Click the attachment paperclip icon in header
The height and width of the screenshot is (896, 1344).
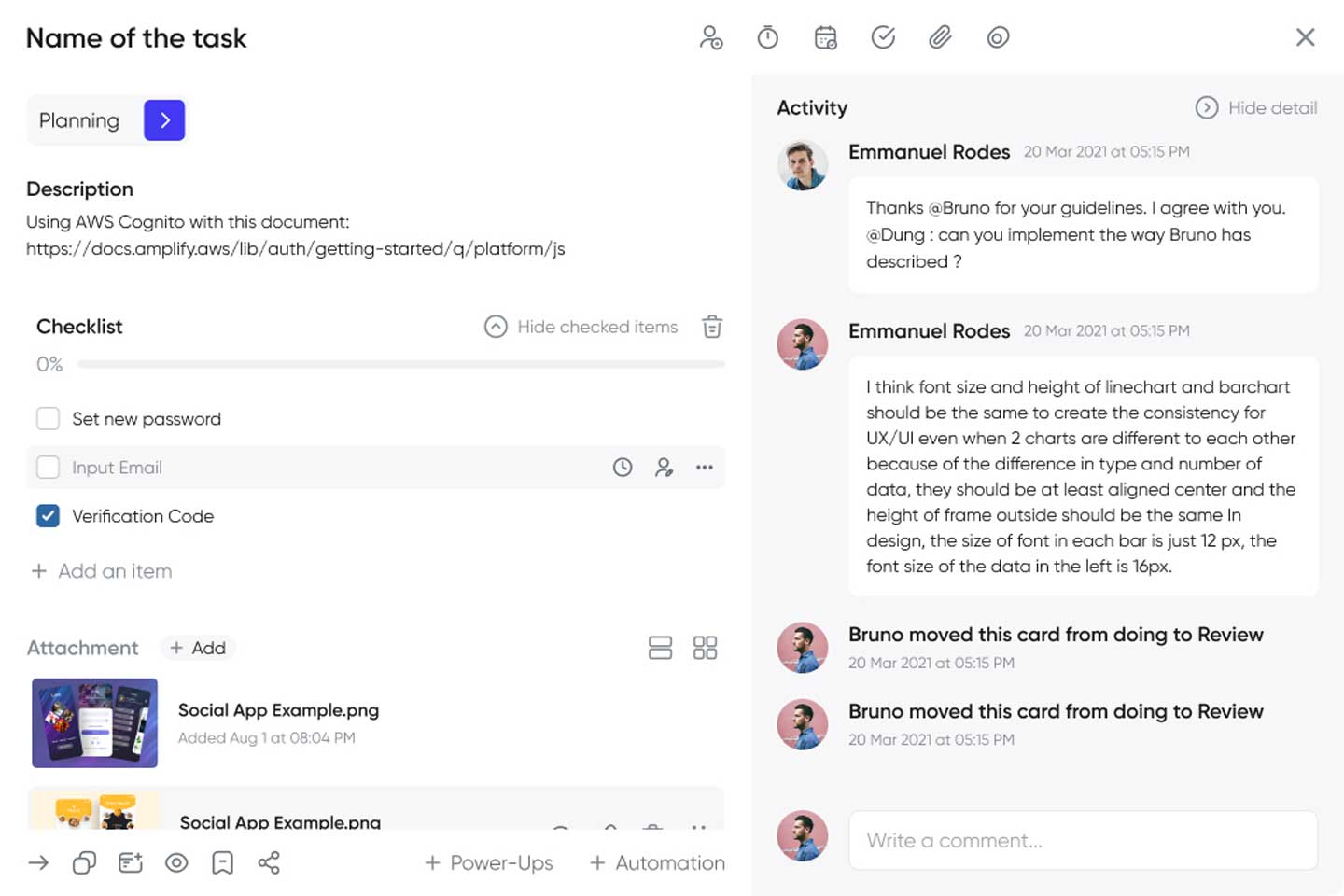click(940, 37)
